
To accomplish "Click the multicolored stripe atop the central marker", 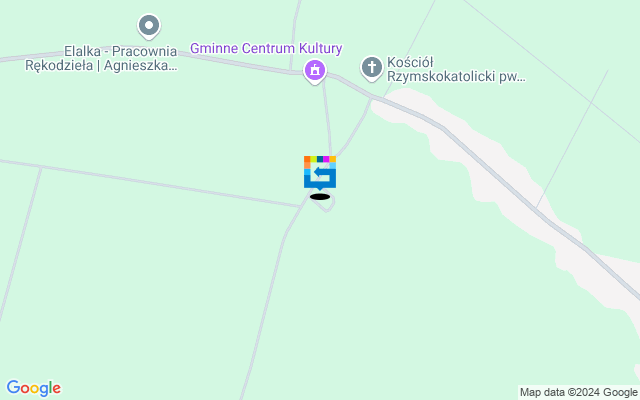I will pyautogui.click(x=320, y=159).
